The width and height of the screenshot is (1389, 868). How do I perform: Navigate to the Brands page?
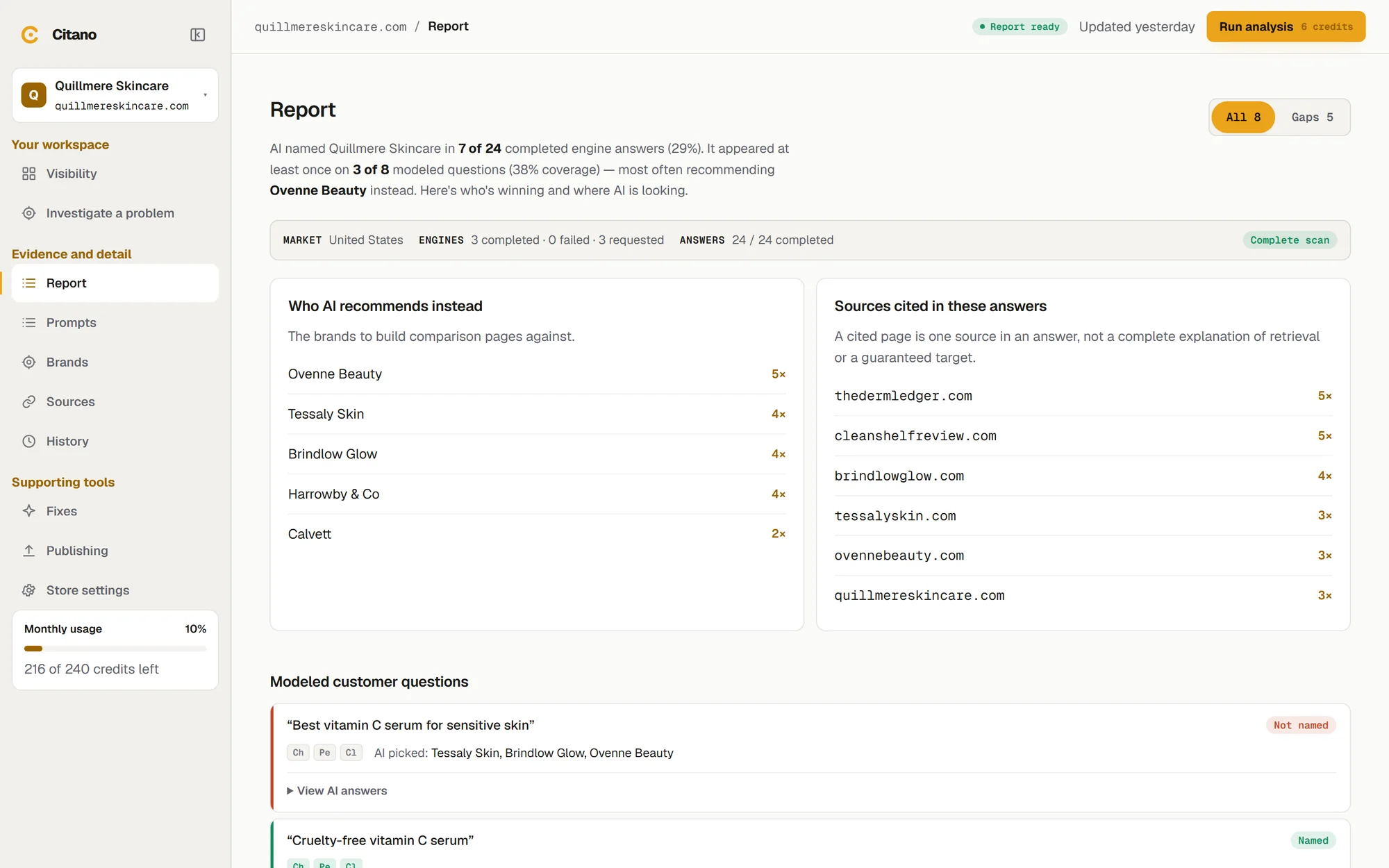tap(115, 362)
